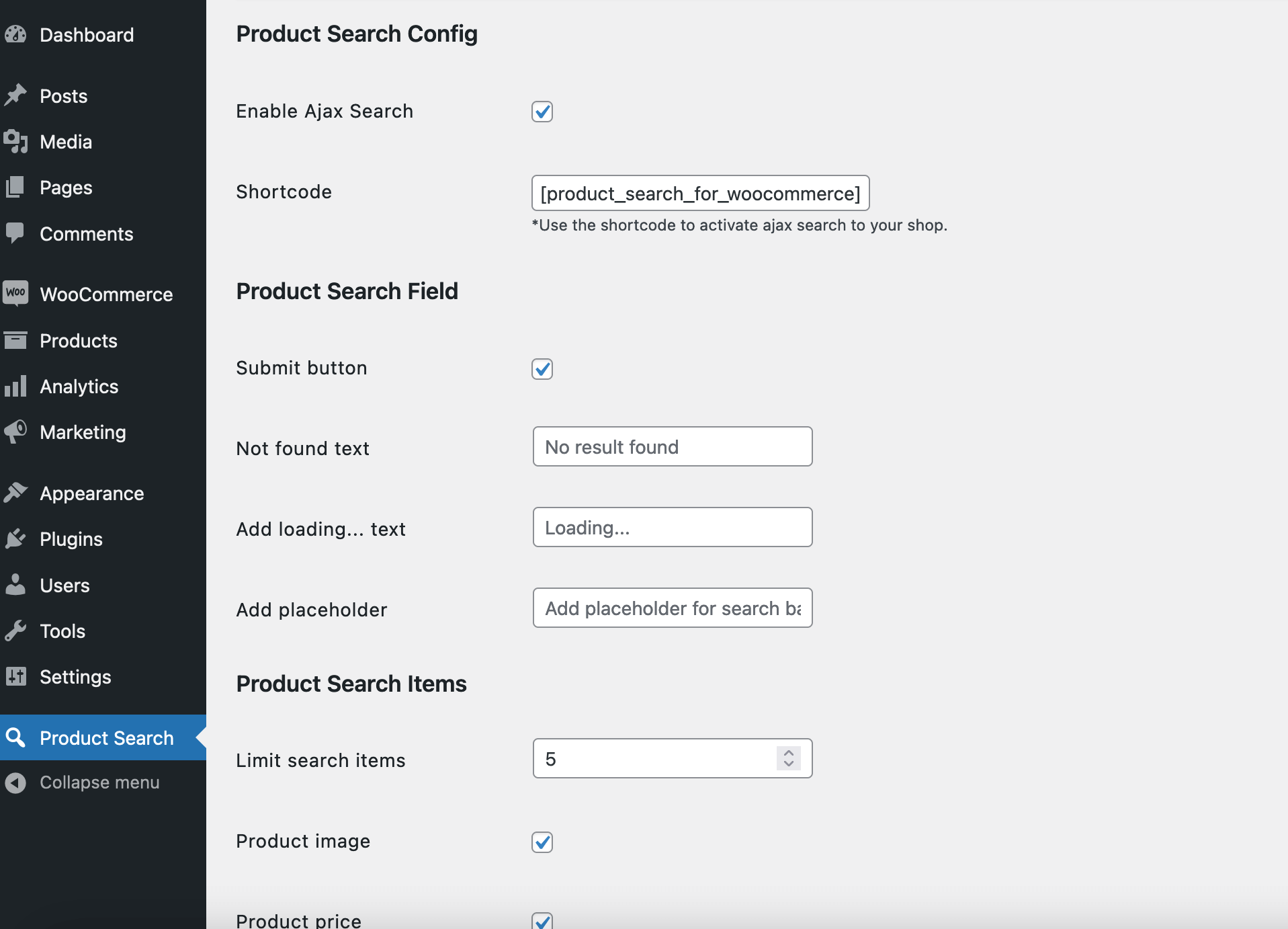This screenshot has width=1288, height=929.
Task: Open the Appearance menu
Action: coord(91,493)
